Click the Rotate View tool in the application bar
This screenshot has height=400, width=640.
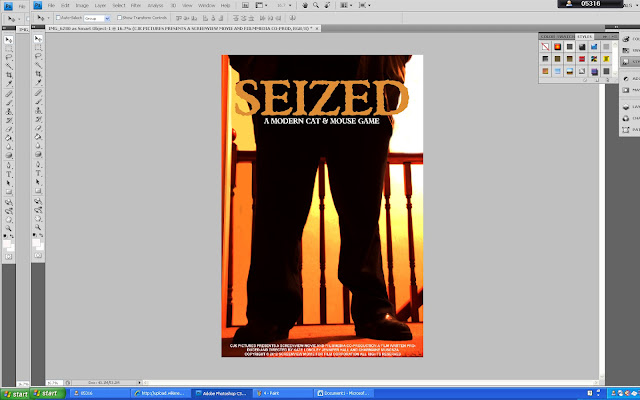(327, 5)
